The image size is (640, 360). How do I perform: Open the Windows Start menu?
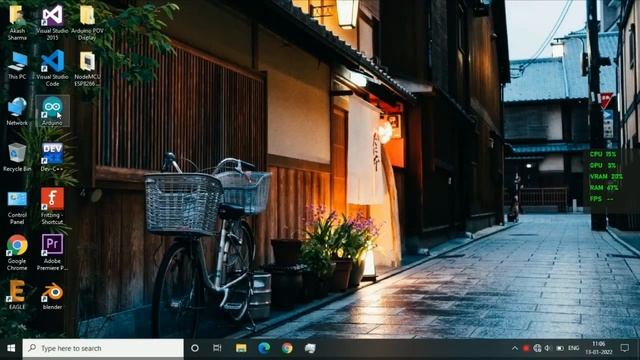tap(11, 348)
